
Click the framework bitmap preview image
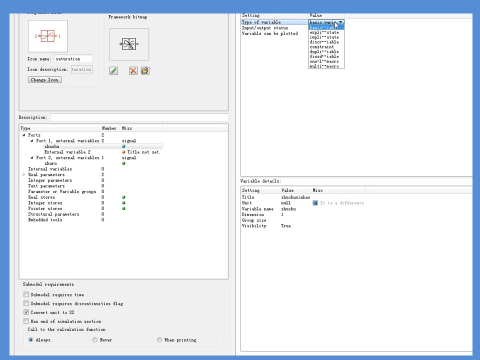(x=129, y=44)
